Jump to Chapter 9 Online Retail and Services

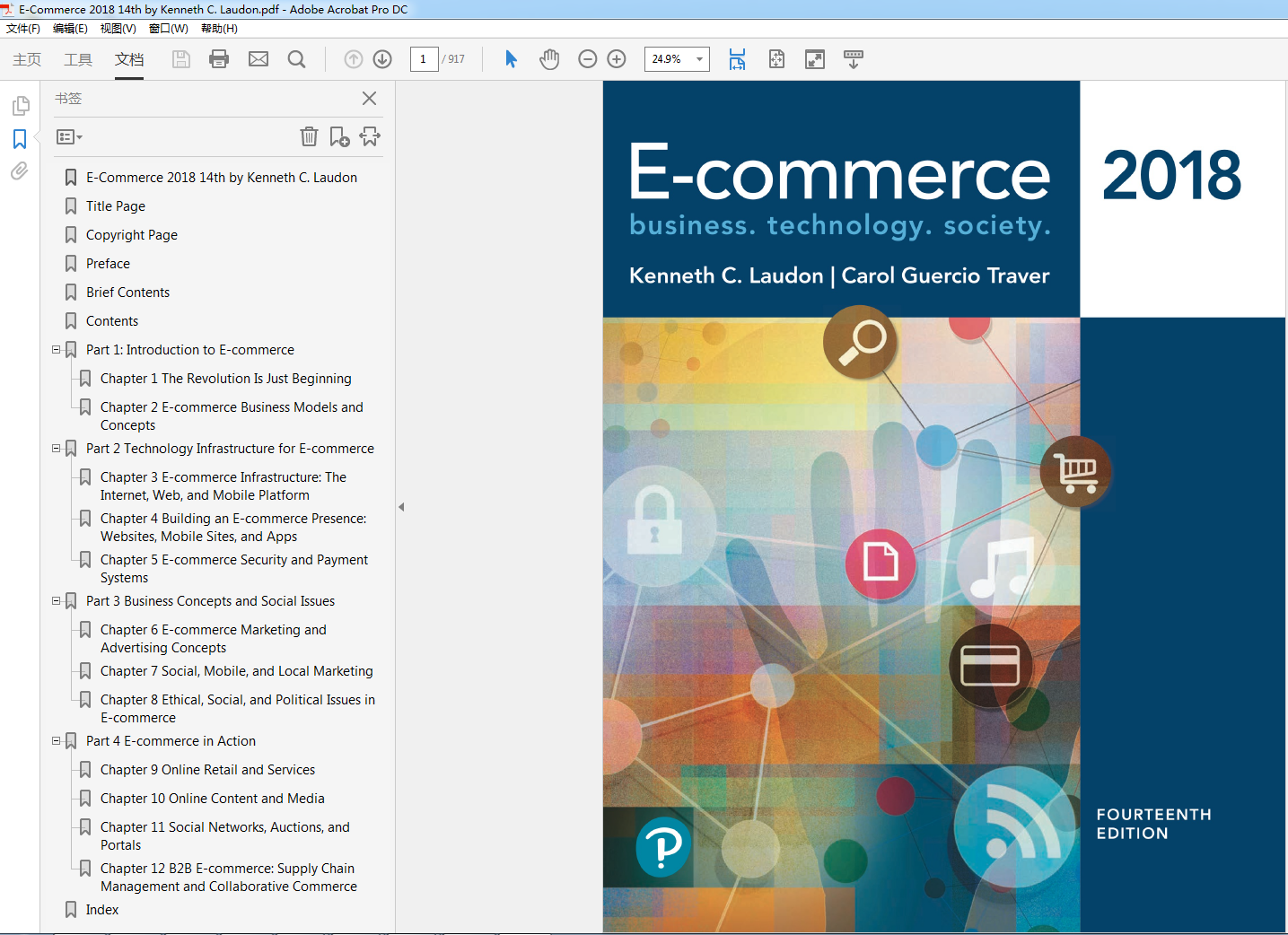[208, 770]
